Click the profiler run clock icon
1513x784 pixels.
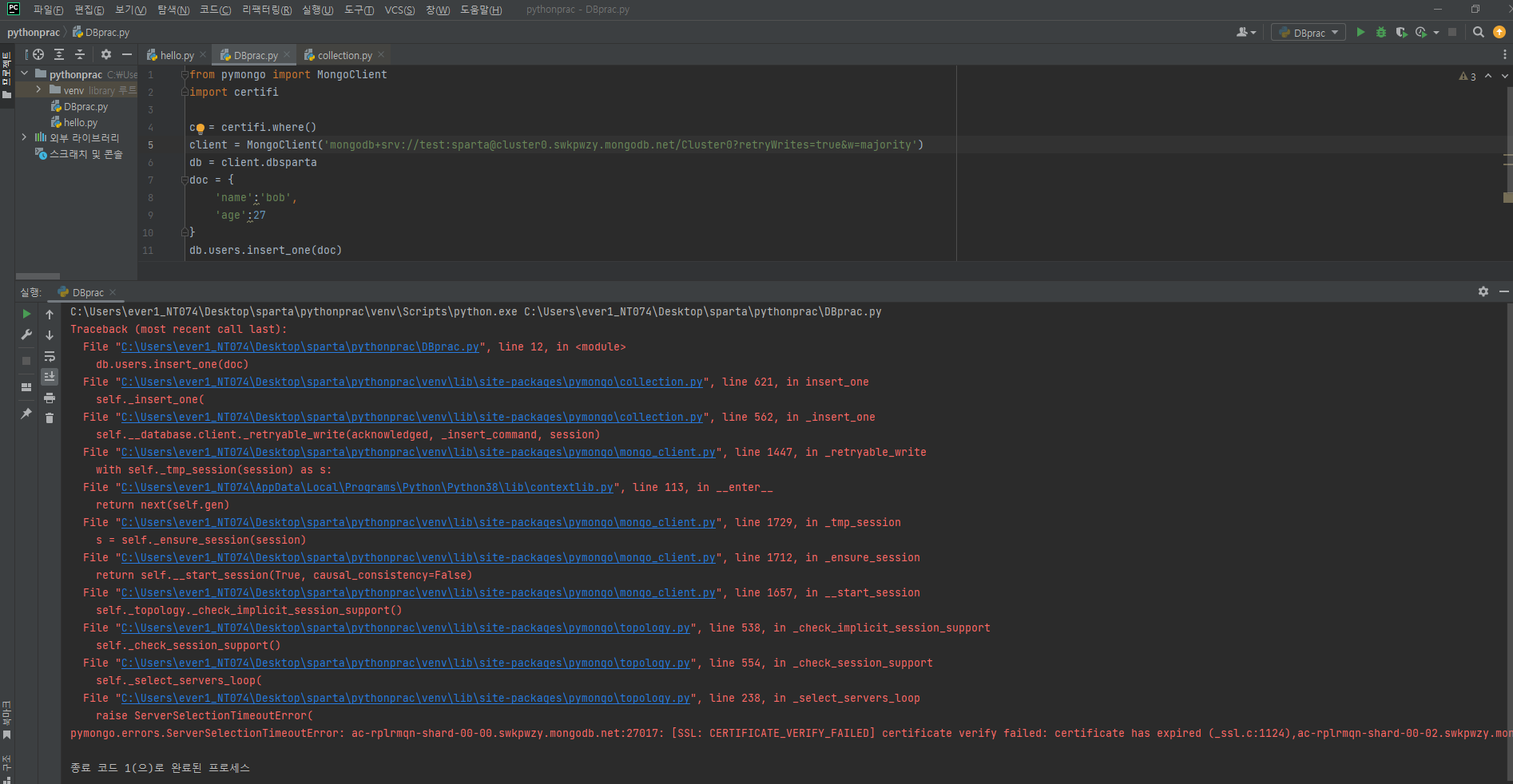tap(1421, 32)
